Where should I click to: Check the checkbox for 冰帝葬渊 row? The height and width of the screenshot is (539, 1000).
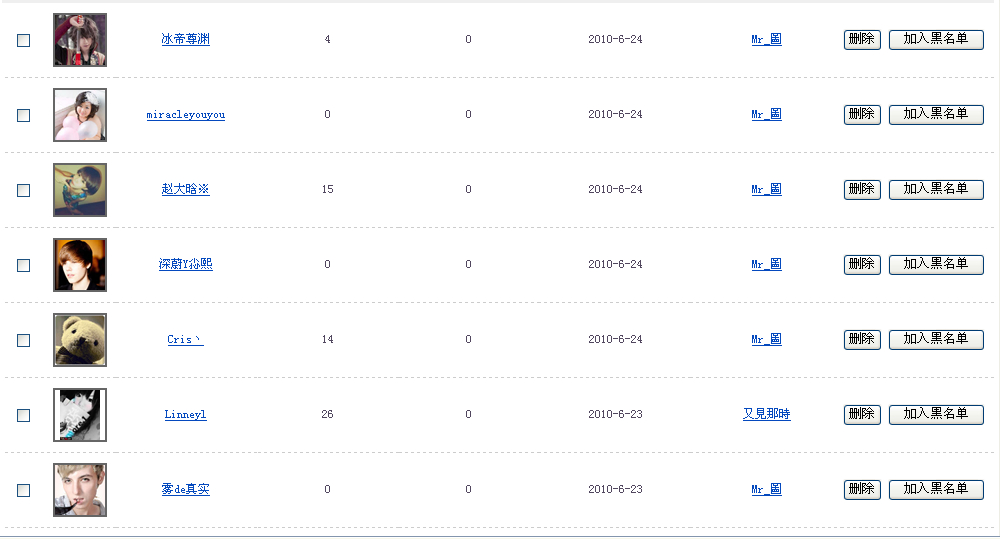[x=24, y=40]
